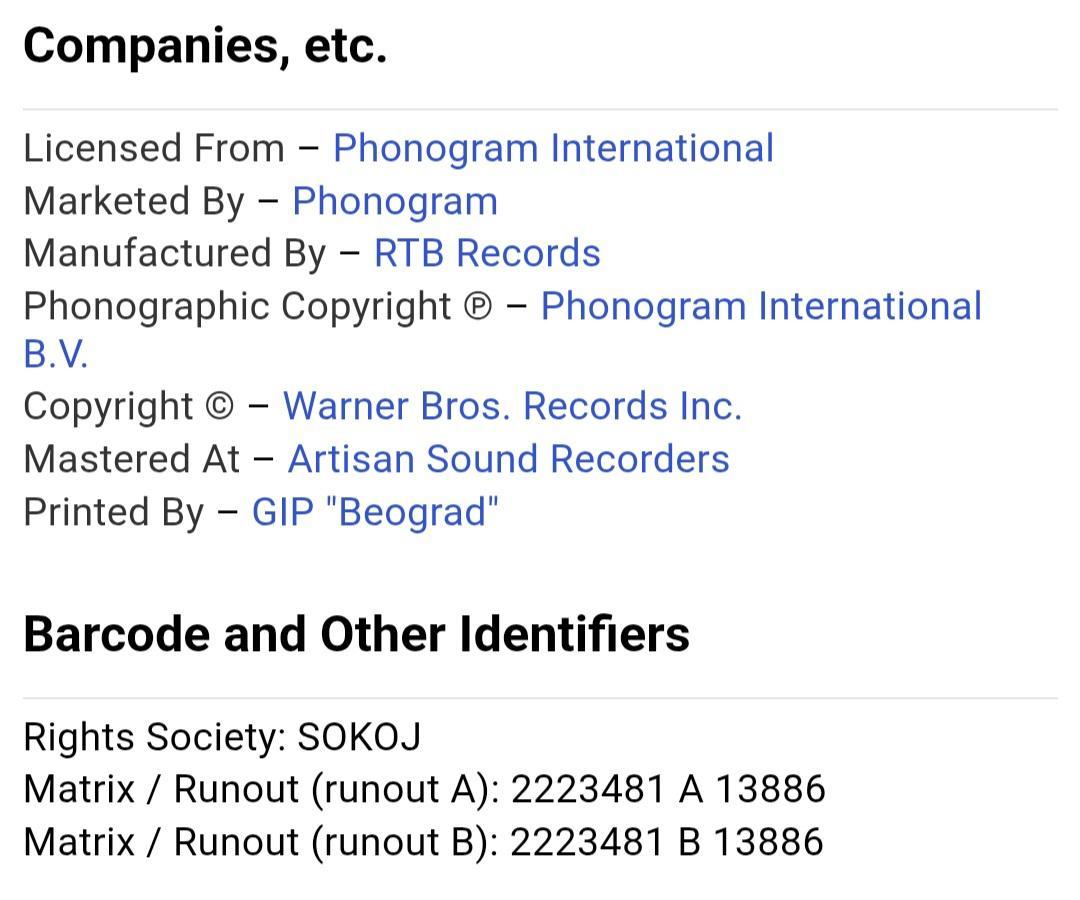Click the Mastered At label
Viewport: 1080px width, 900px height.
(x=132, y=459)
